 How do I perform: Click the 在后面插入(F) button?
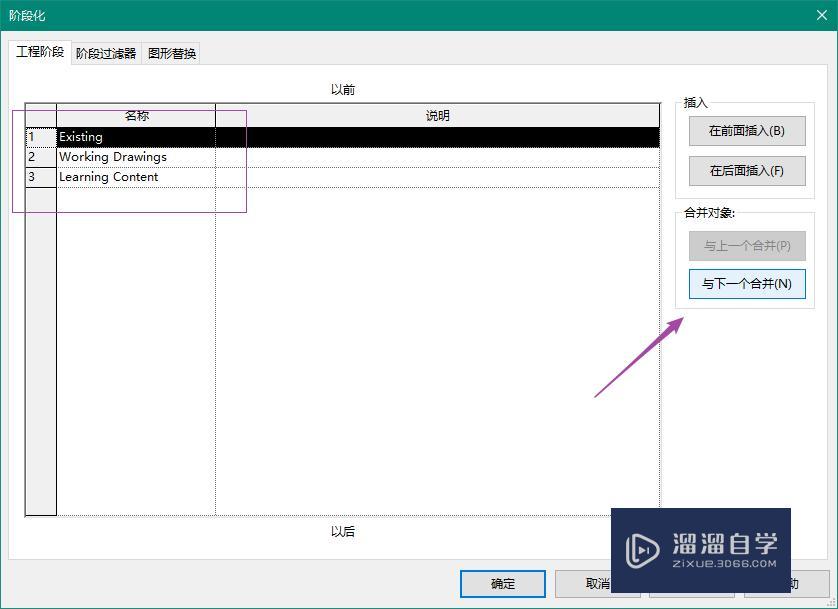(747, 171)
